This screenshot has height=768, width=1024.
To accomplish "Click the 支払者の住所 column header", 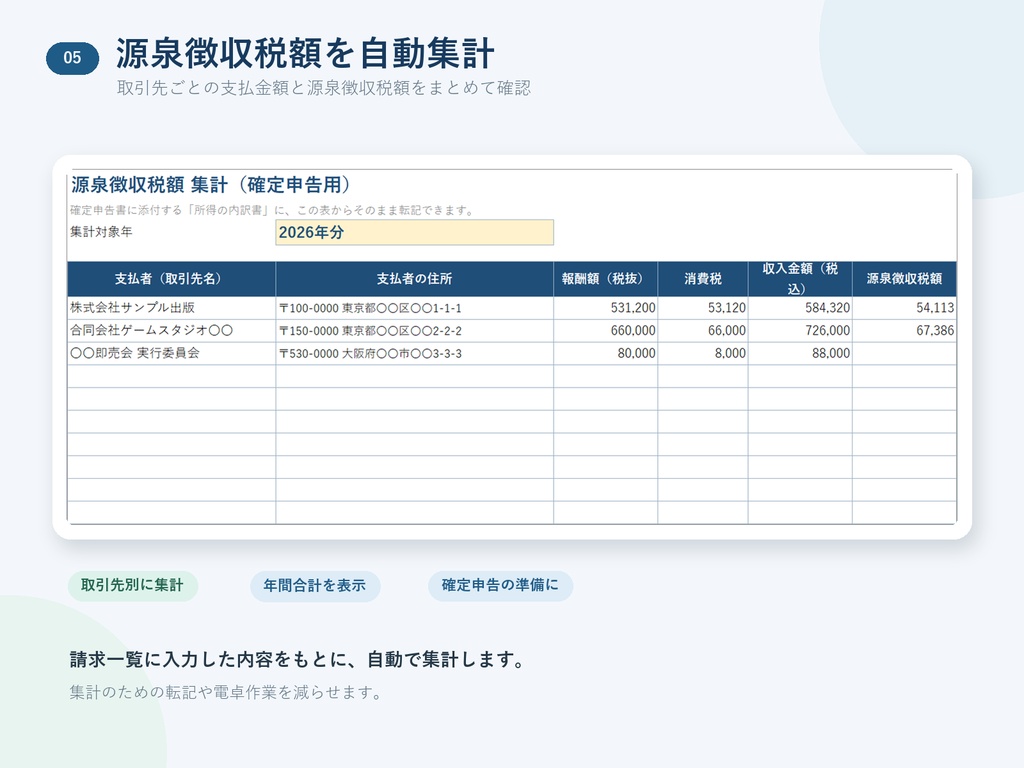I will click(x=415, y=279).
